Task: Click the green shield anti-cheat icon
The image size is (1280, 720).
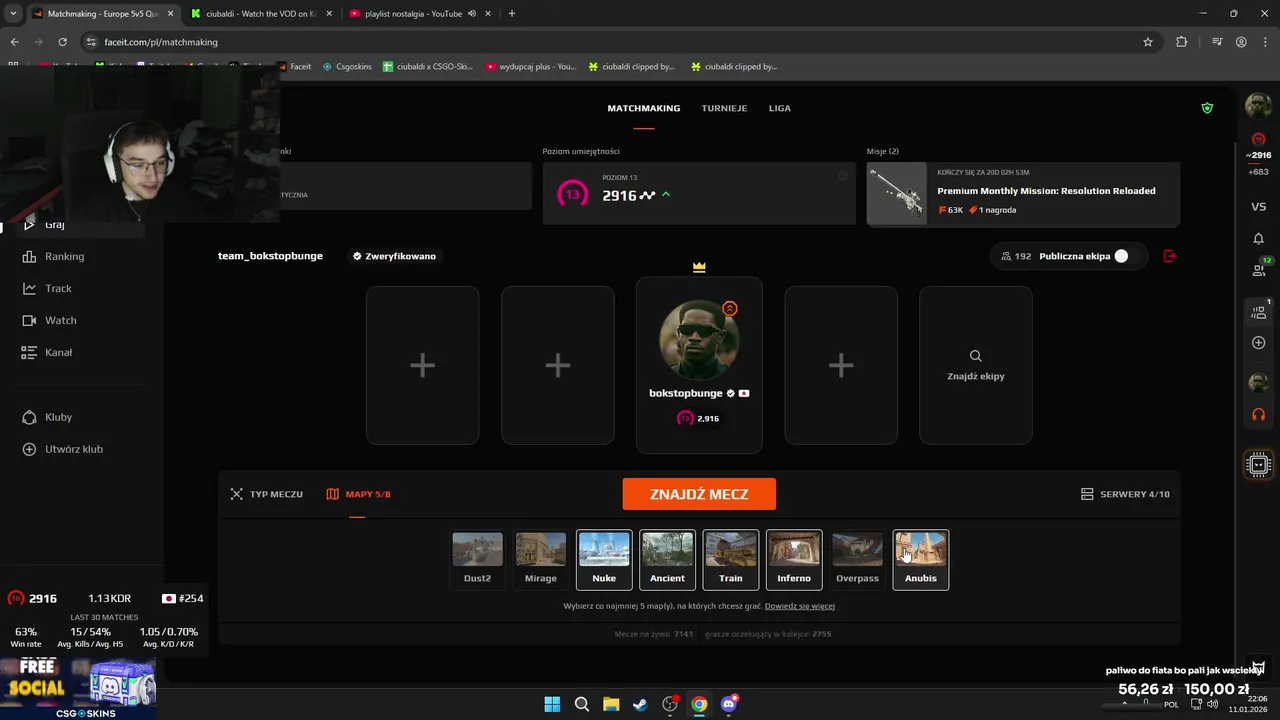Action: 1207,108
